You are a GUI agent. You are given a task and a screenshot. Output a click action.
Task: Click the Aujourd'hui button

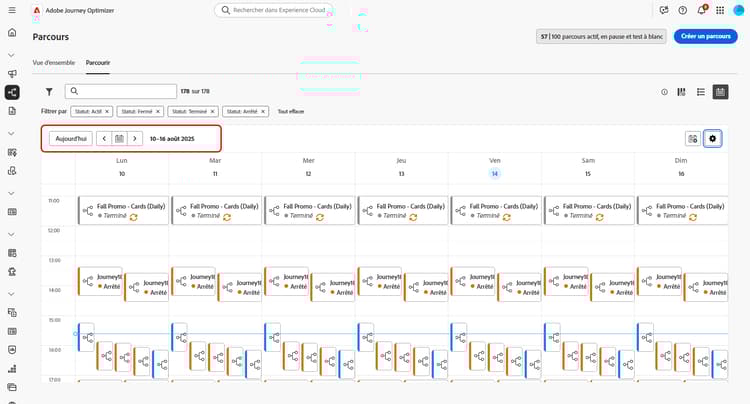click(x=71, y=139)
